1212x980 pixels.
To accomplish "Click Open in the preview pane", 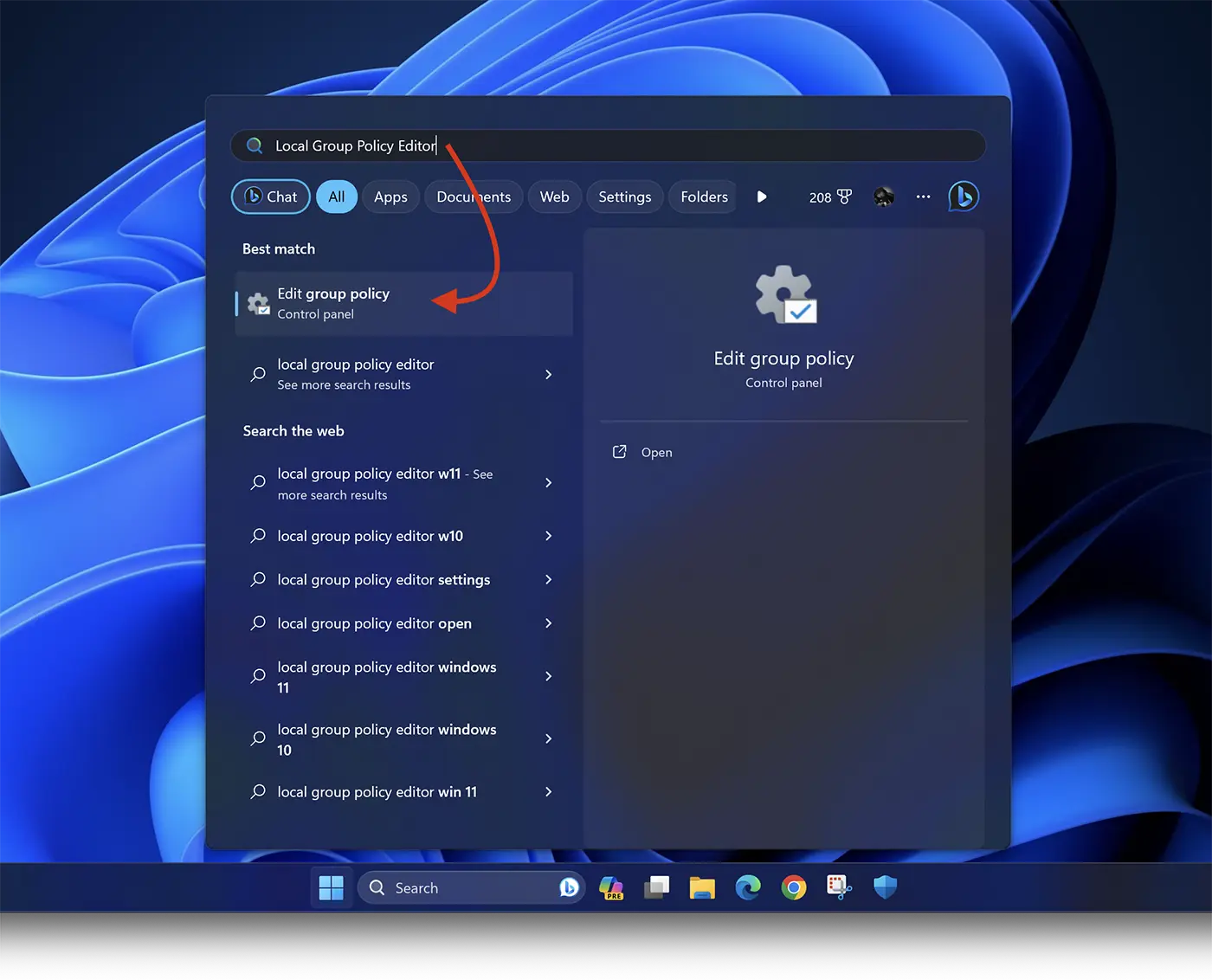I will tap(656, 452).
